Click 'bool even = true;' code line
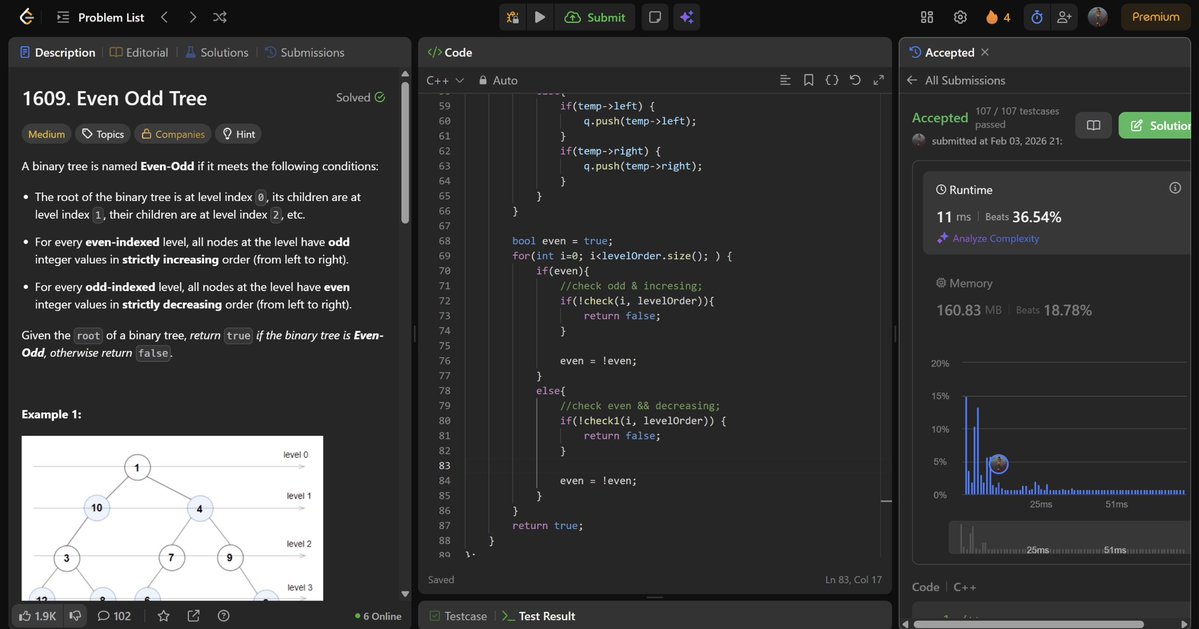The width and height of the screenshot is (1199, 629). (562, 241)
